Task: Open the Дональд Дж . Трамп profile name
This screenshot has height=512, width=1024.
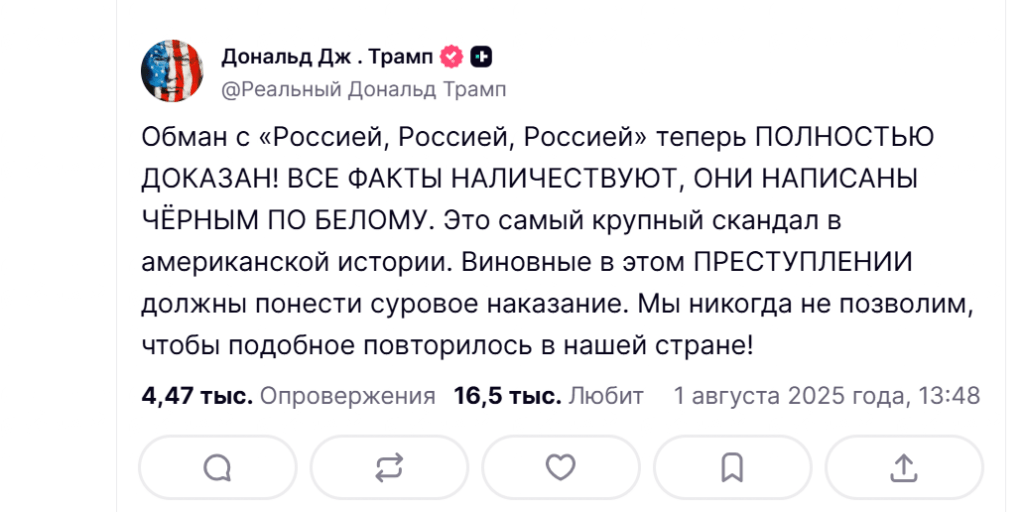Action: (x=327, y=57)
